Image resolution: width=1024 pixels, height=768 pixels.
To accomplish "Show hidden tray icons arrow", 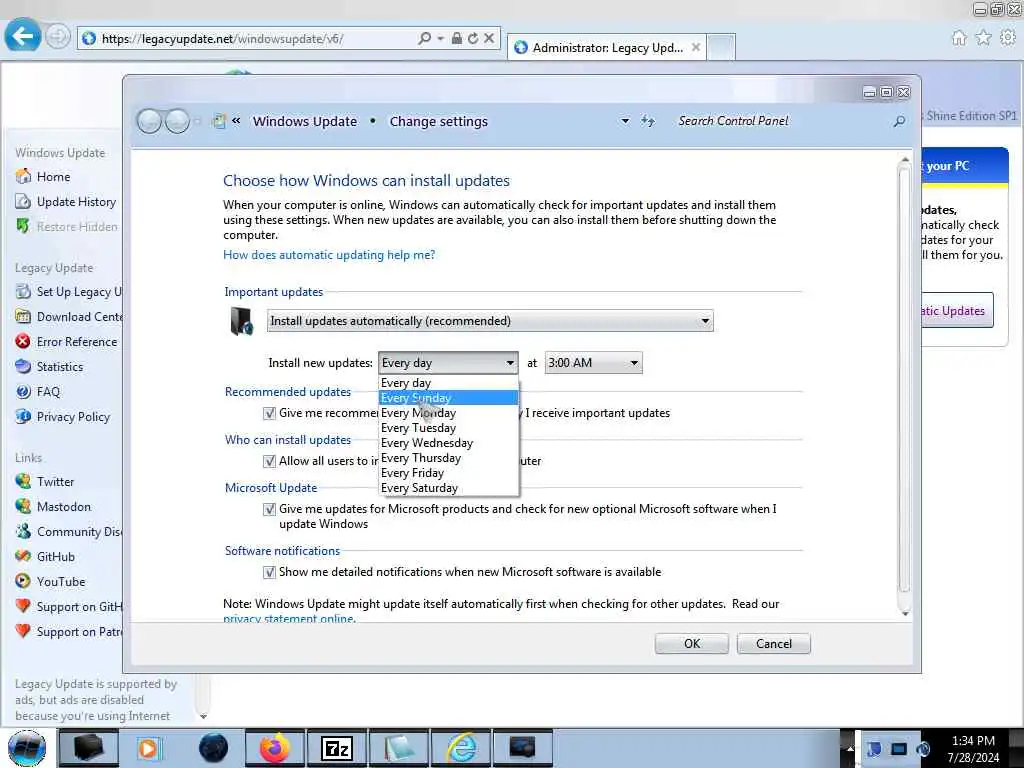I will [x=849, y=748].
